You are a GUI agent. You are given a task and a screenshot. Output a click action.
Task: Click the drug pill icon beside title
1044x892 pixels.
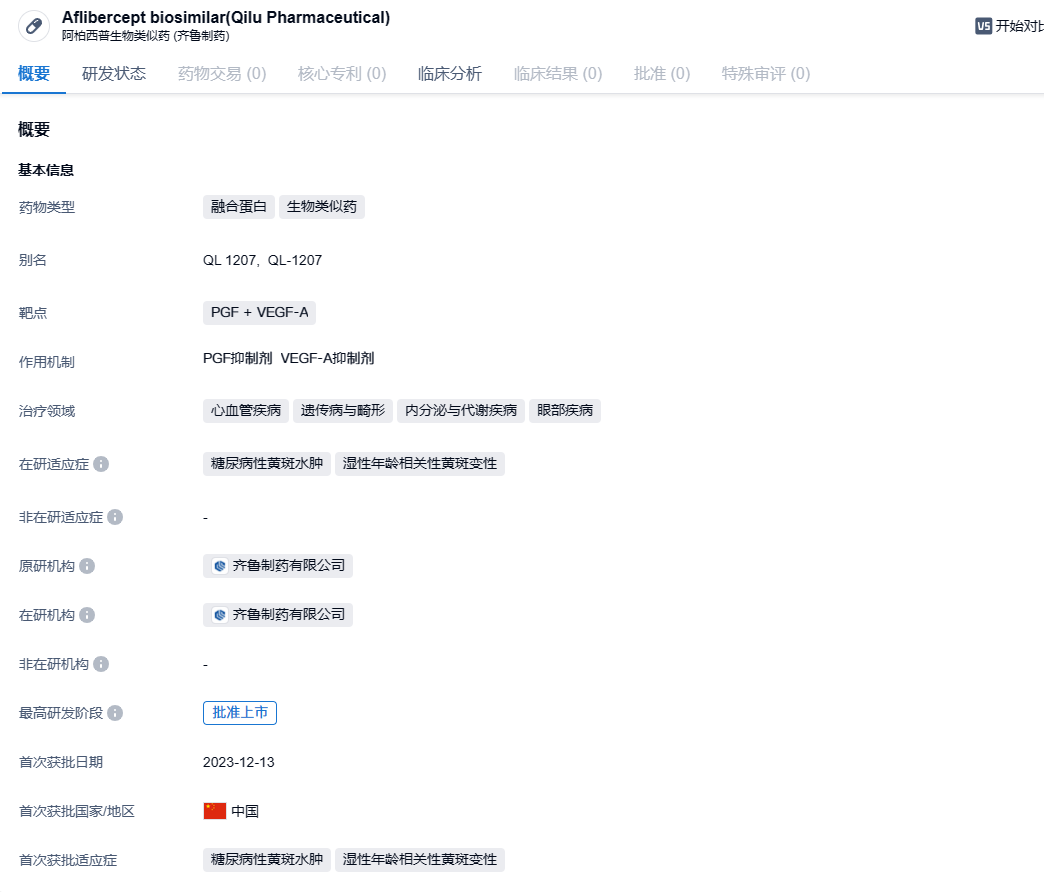(34, 26)
